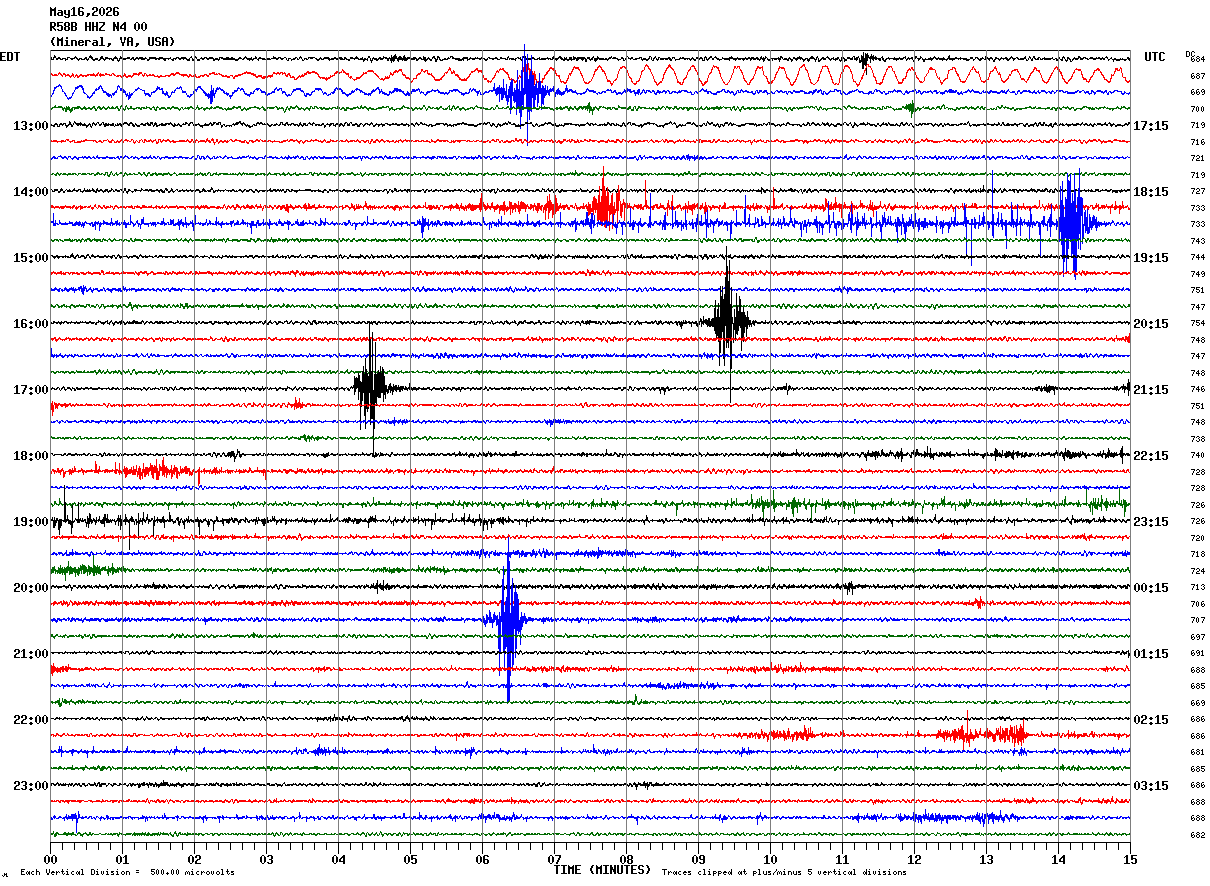Click the station label R58B HHZ N4 00
Viewport: 1210px width, 886px height.
tap(98, 27)
